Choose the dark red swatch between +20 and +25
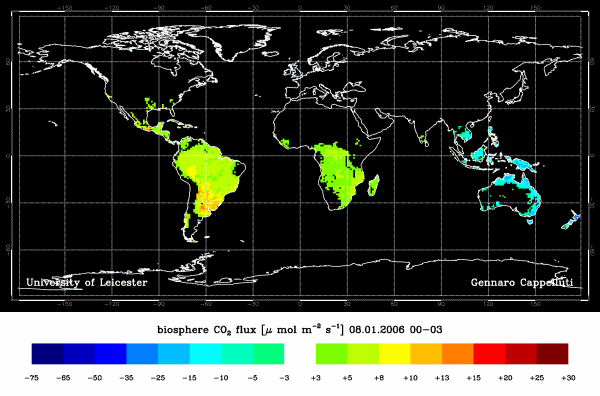The height and width of the screenshot is (396, 600). (521, 354)
